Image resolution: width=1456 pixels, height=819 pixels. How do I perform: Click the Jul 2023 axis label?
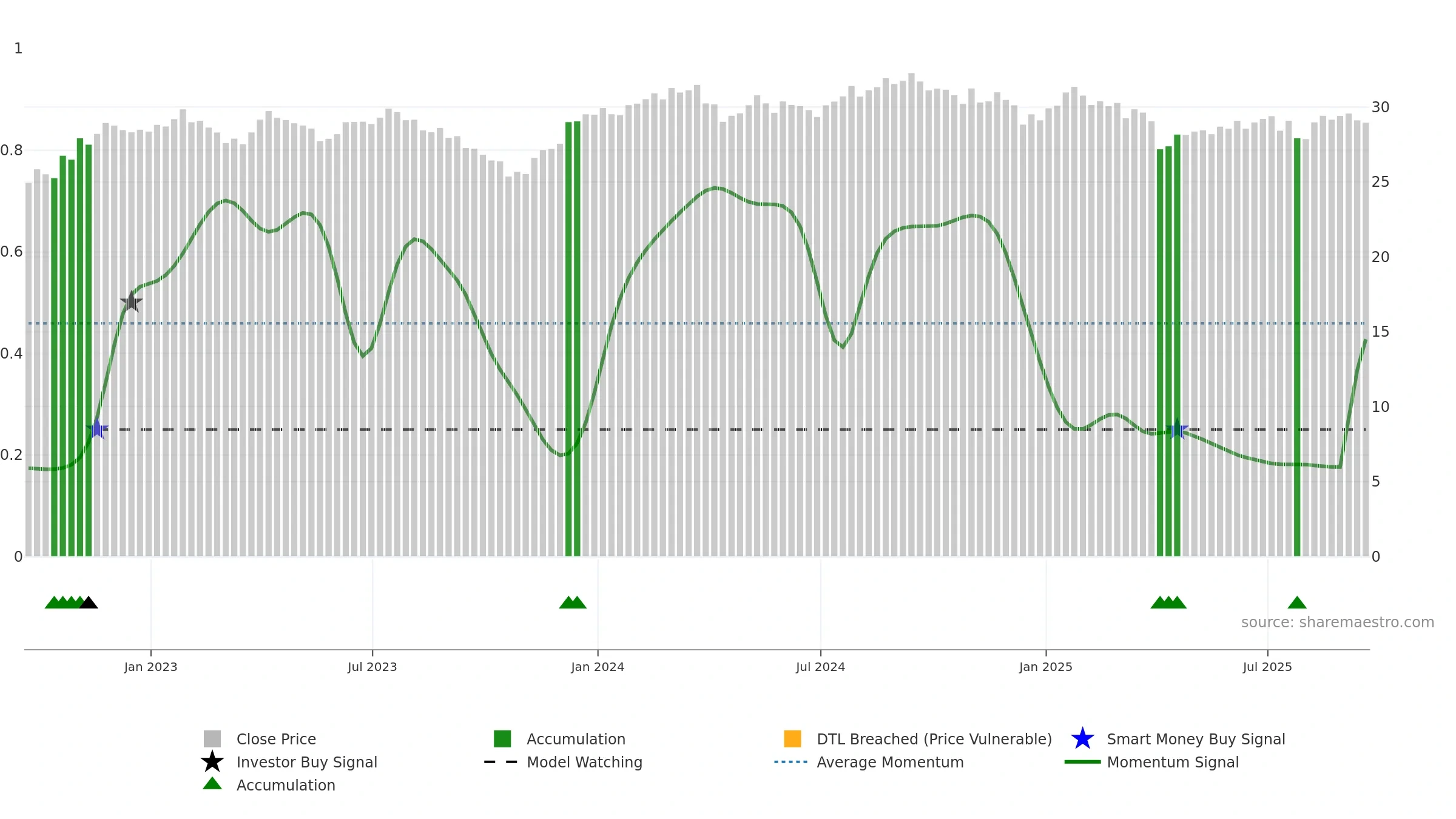(372, 667)
